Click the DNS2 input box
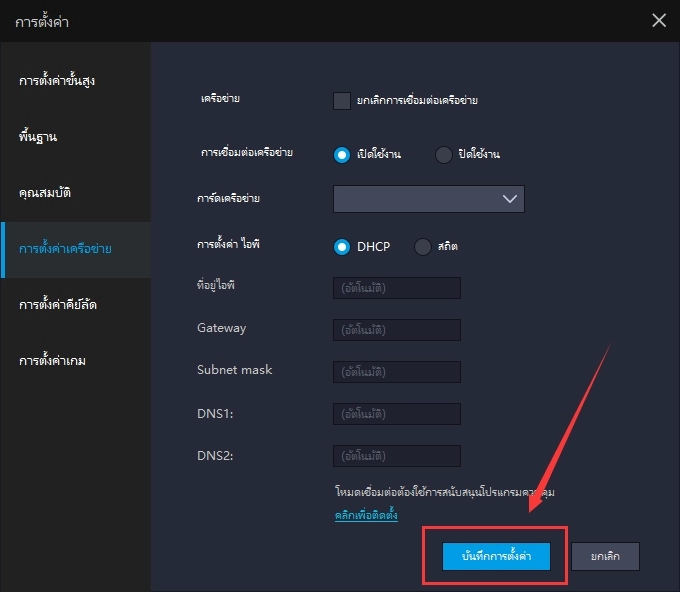 pos(397,456)
